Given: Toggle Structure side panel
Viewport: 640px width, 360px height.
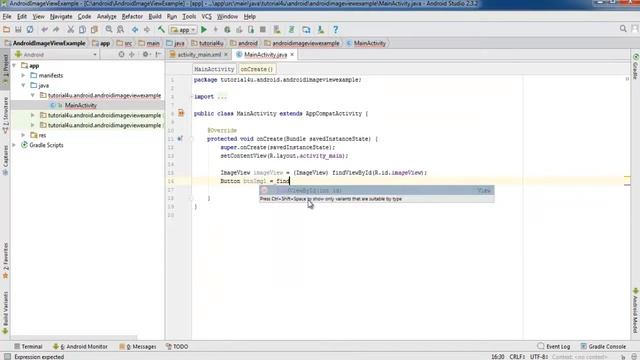Looking at the screenshot, I should [x=5, y=116].
